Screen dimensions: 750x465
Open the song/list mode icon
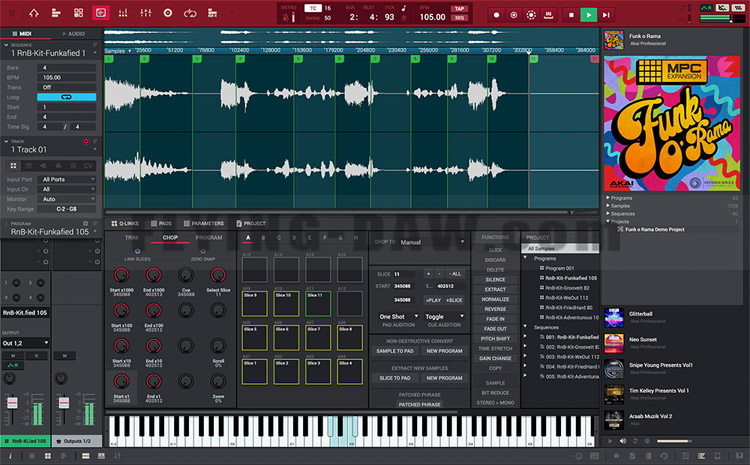[x=212, y=13]
